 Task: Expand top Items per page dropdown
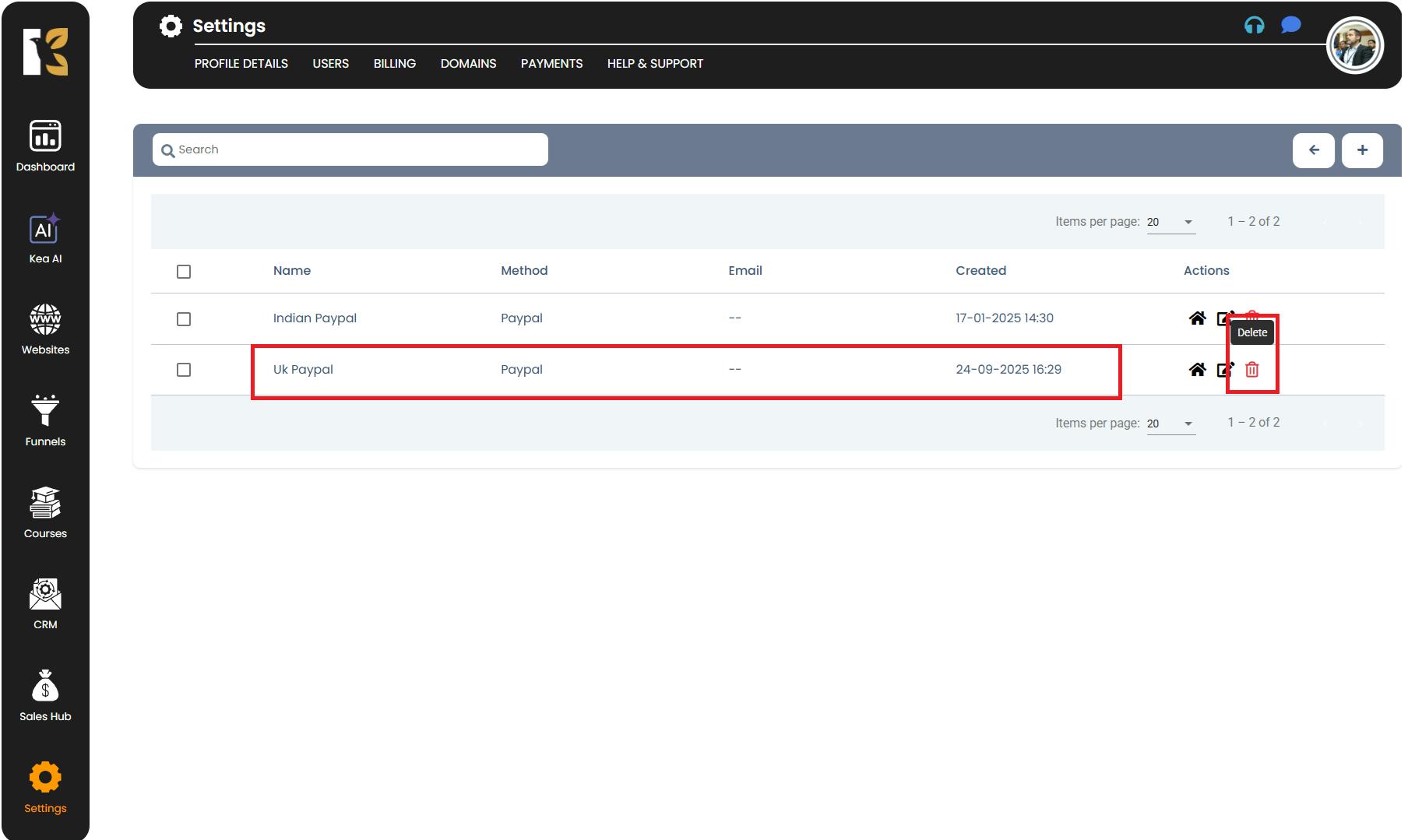click(1170, 223)
